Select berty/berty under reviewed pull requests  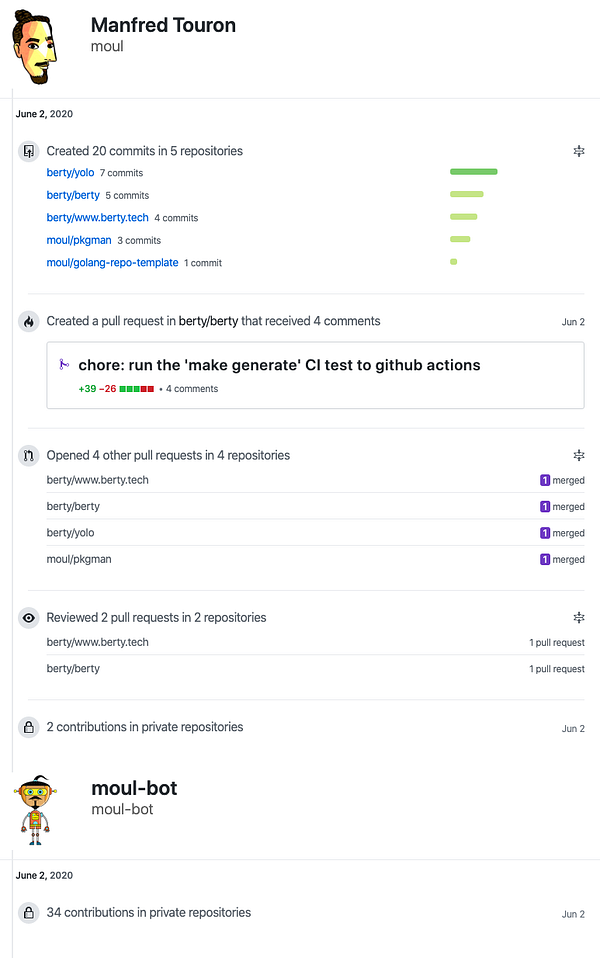[x=73, y=669]
